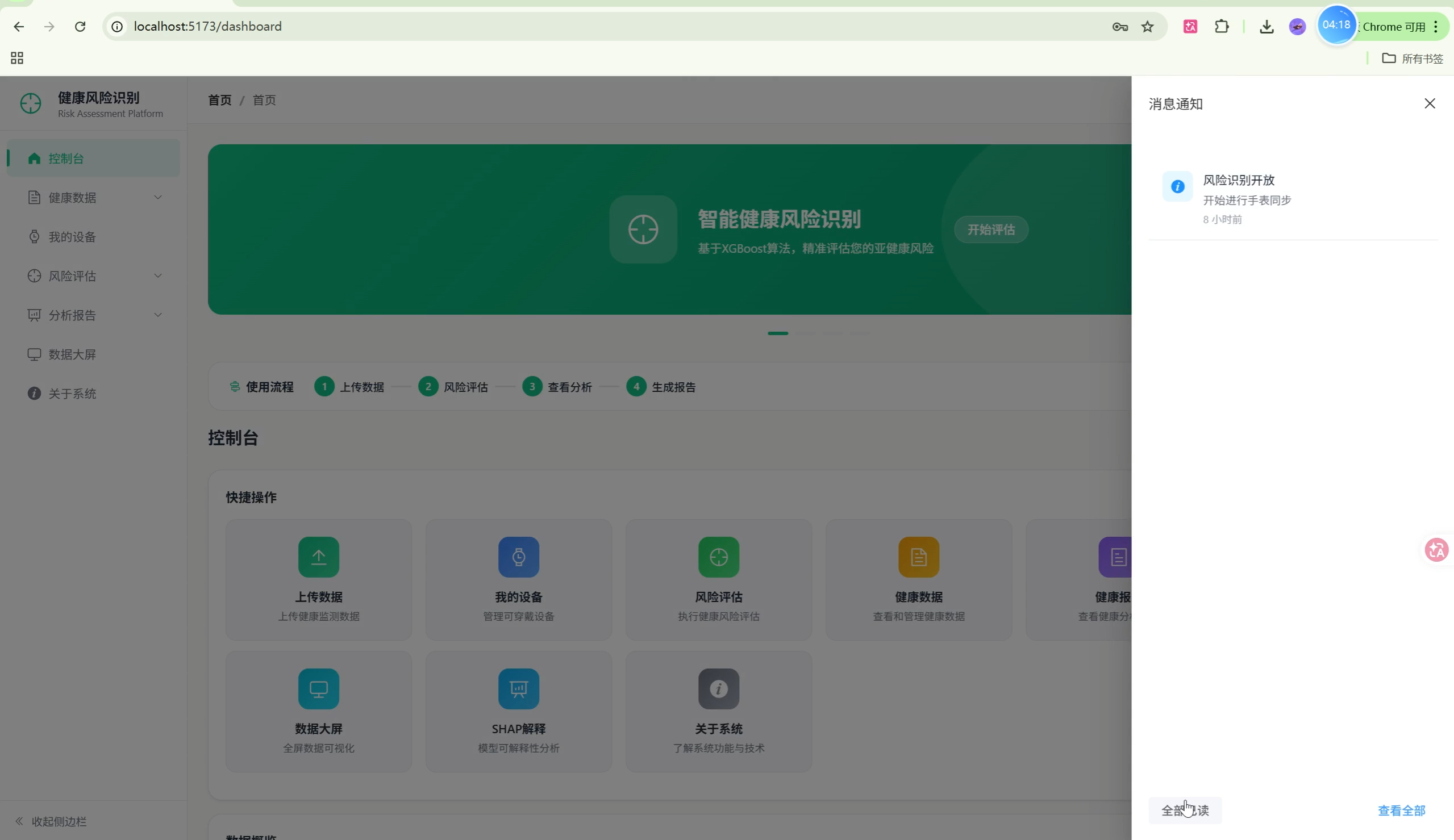Screen dimensions: 1454x840
Task: Click the 查看全部 link
Action: click(1401, 810)
